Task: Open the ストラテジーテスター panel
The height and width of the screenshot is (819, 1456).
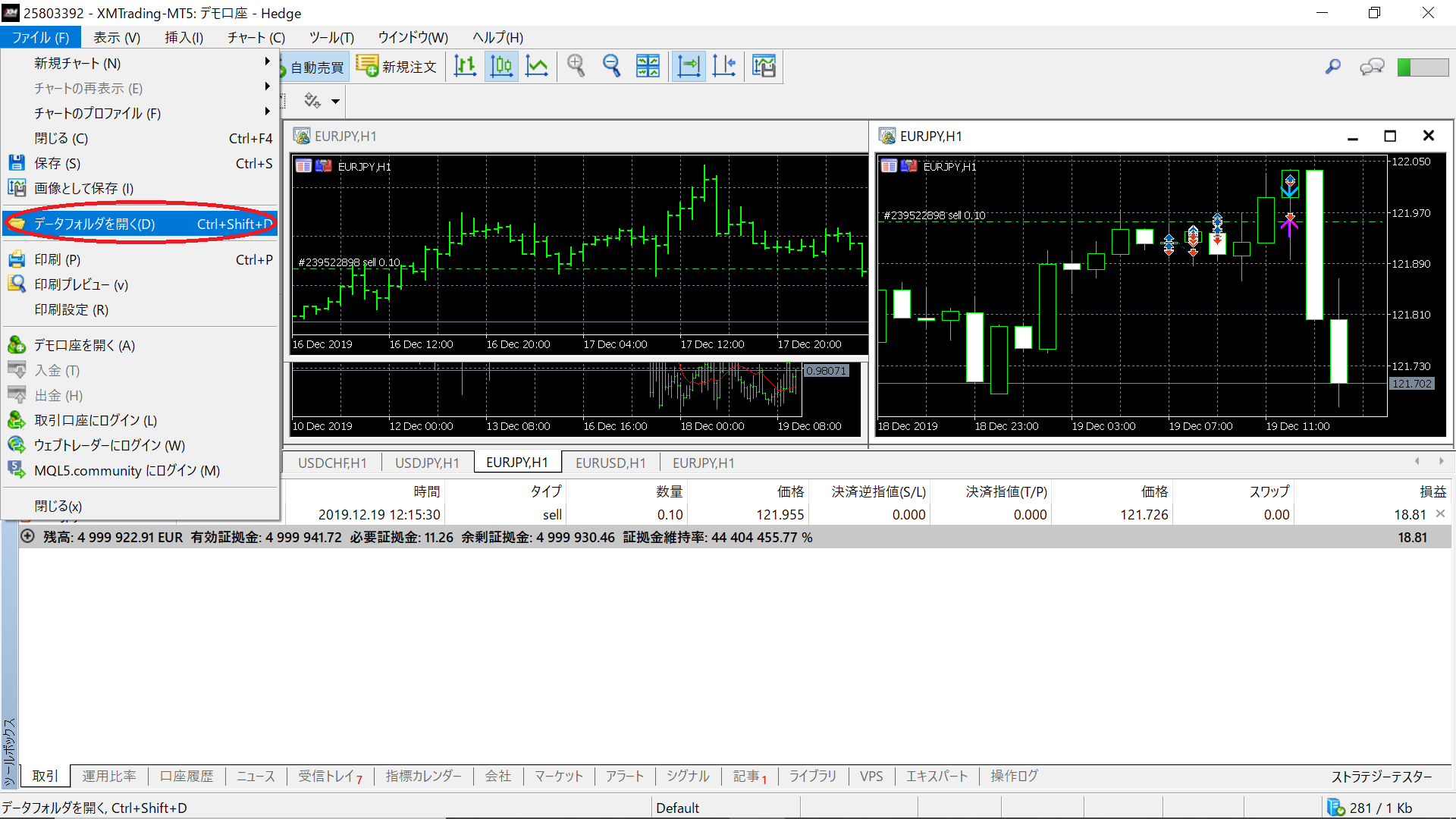Action: pos(1382,776)
